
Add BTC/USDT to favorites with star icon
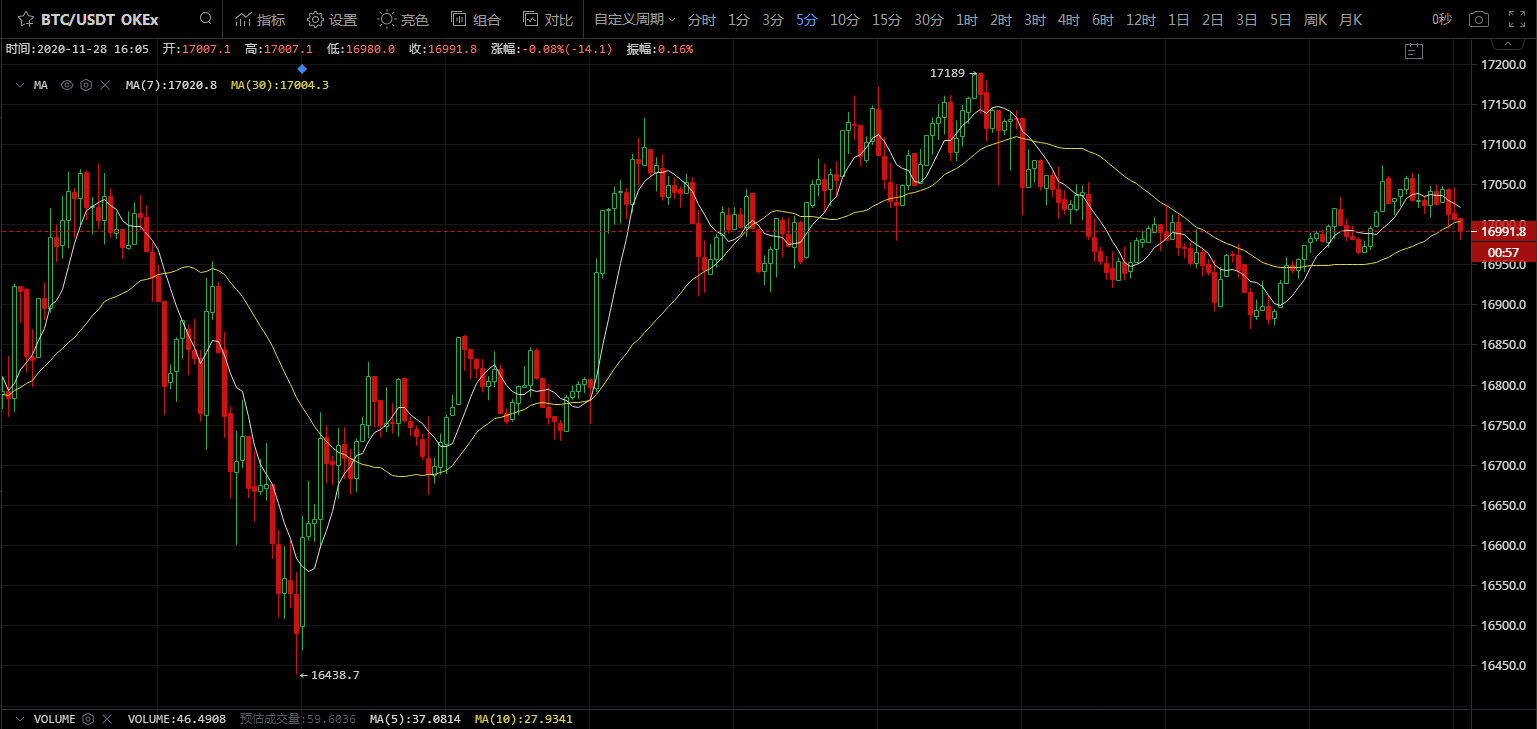pos(26,19)
